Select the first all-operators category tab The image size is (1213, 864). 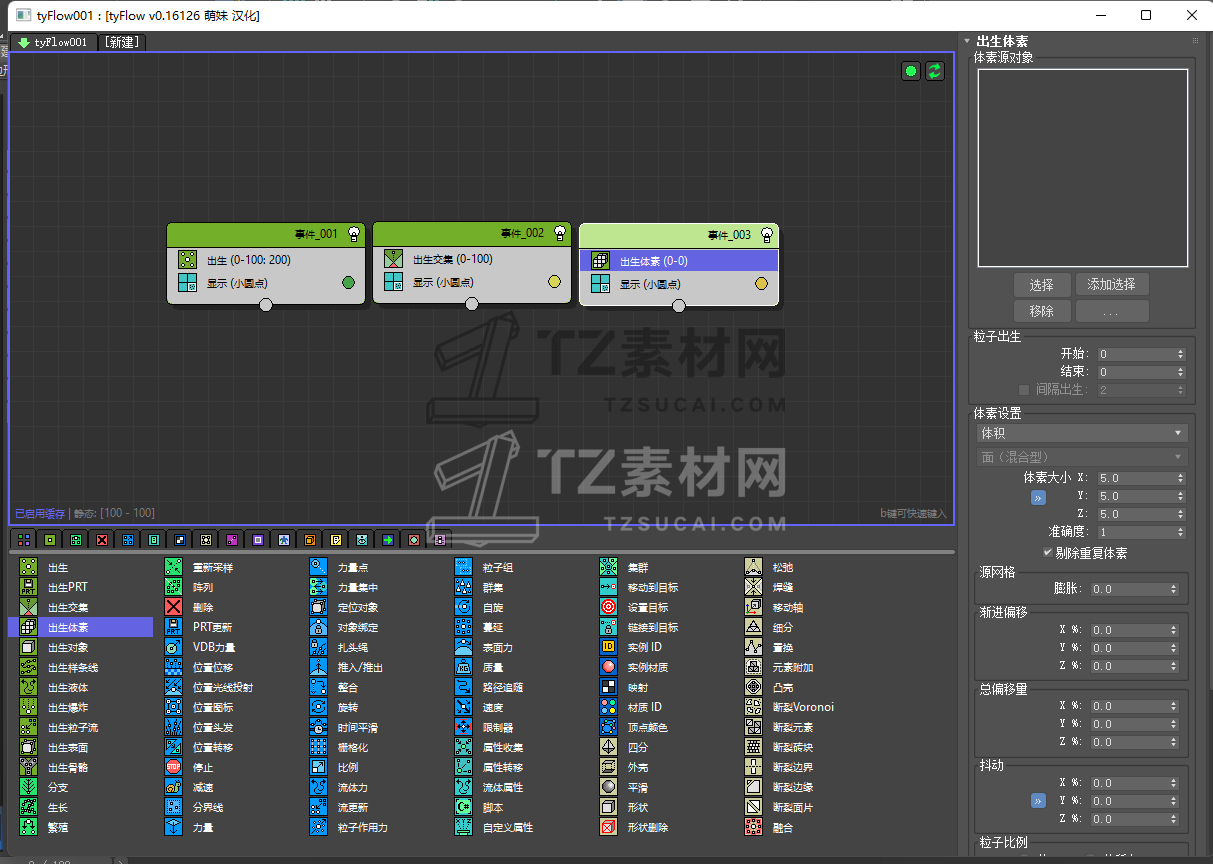point(25,540)
